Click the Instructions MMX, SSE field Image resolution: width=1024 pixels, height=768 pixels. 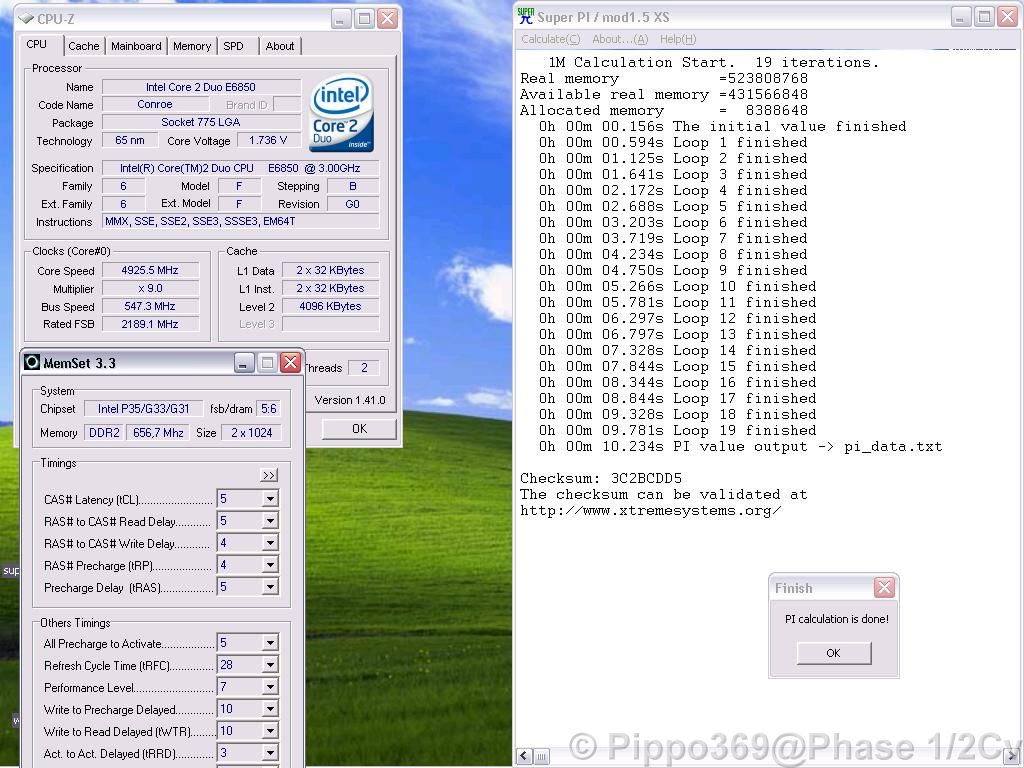[240, 221]
